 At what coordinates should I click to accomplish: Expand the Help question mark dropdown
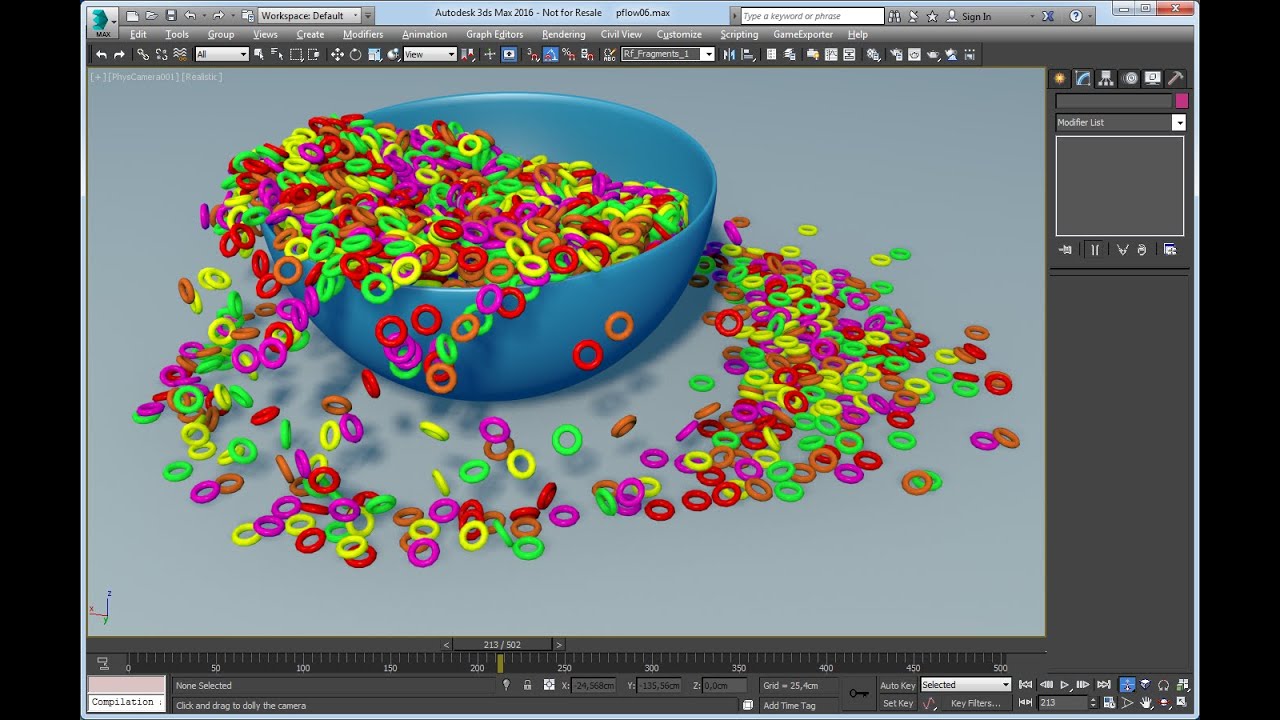coord(1089,17)
